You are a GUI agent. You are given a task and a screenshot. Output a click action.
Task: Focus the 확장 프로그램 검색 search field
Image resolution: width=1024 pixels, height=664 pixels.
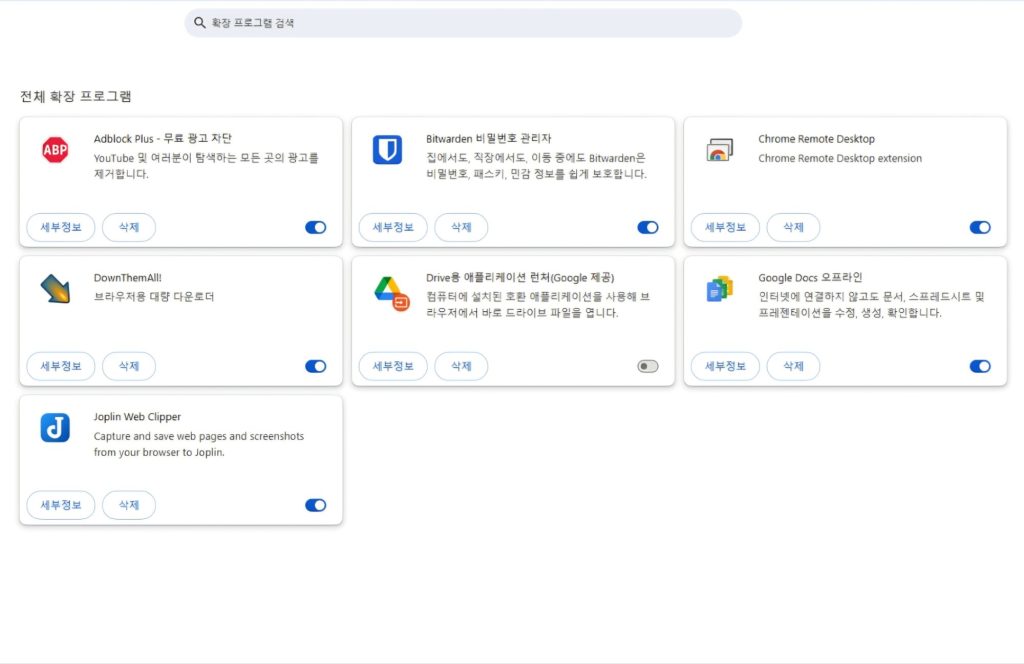pyautogui.click(x=463, y=23)
